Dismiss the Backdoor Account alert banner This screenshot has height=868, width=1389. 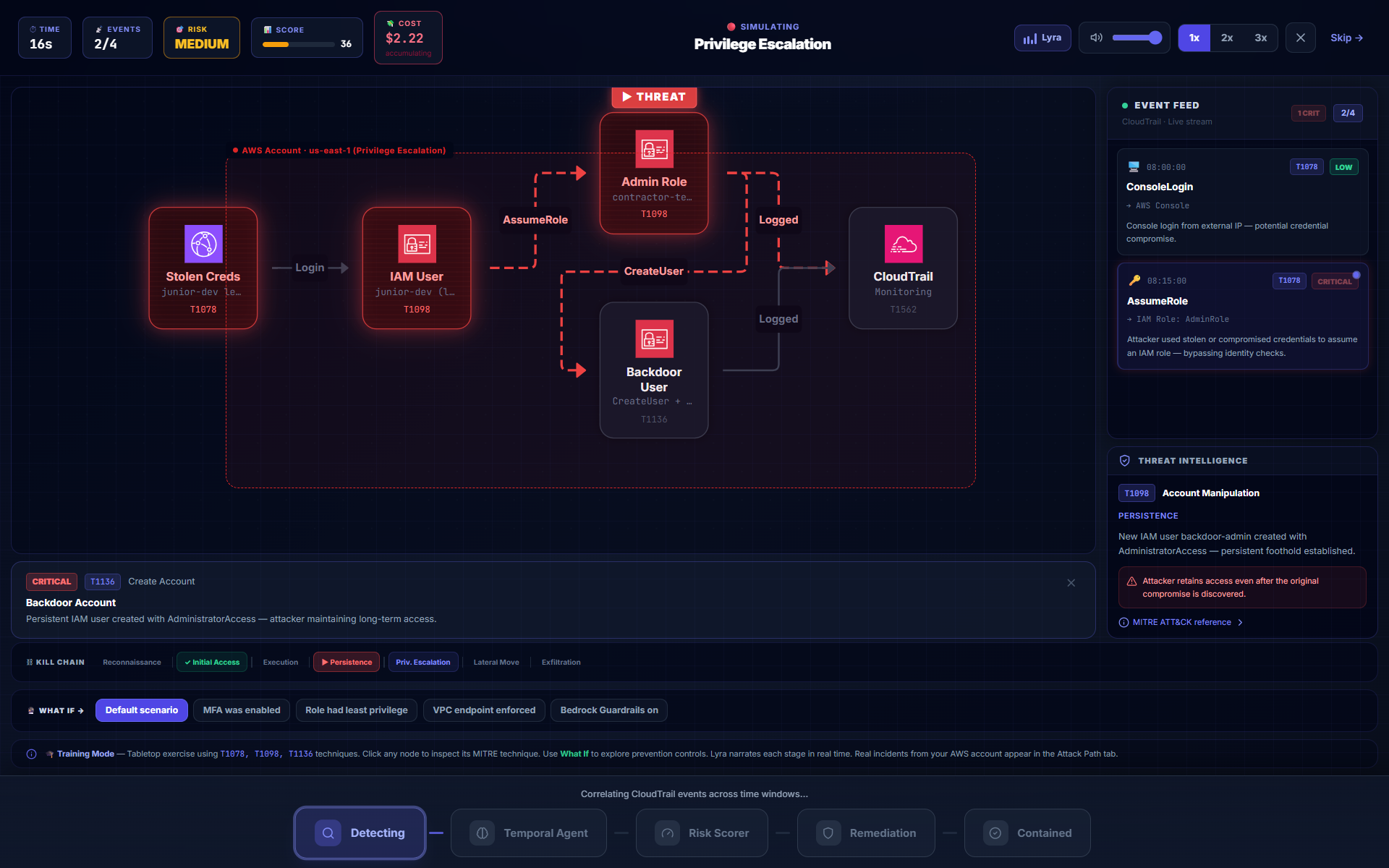pyautogui.click(x=1071, y=583)
